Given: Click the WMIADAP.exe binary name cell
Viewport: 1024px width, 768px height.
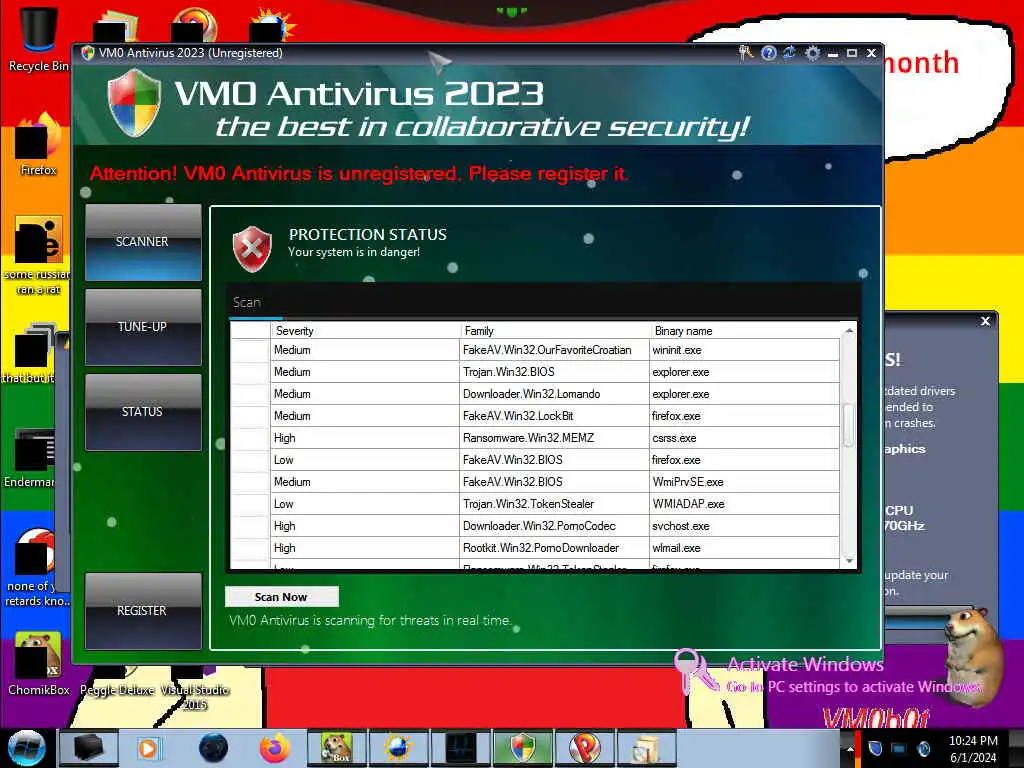Looking at the screenshot, I should pyautogui.click(x=744, y=504).
